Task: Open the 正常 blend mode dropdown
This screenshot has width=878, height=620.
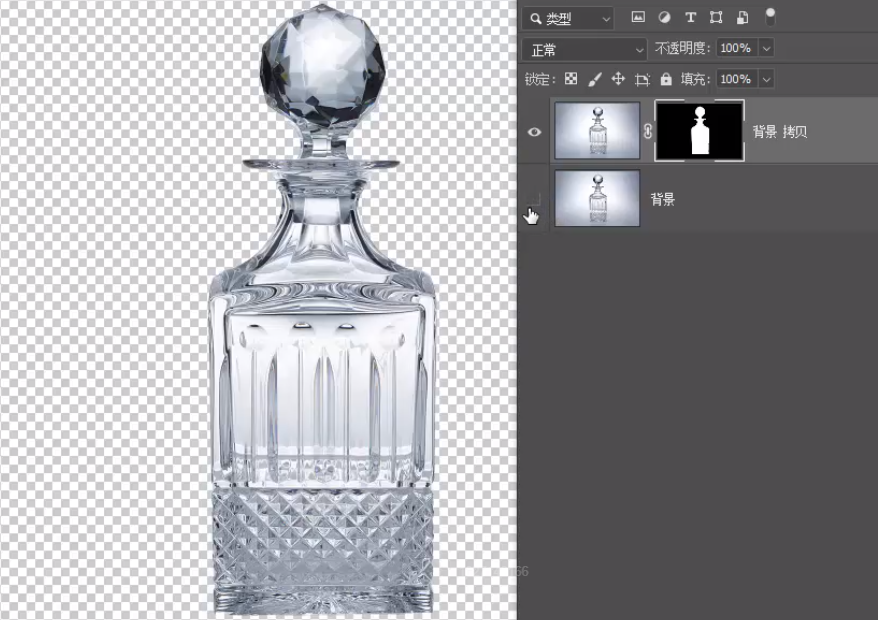Action: [584, 50]
